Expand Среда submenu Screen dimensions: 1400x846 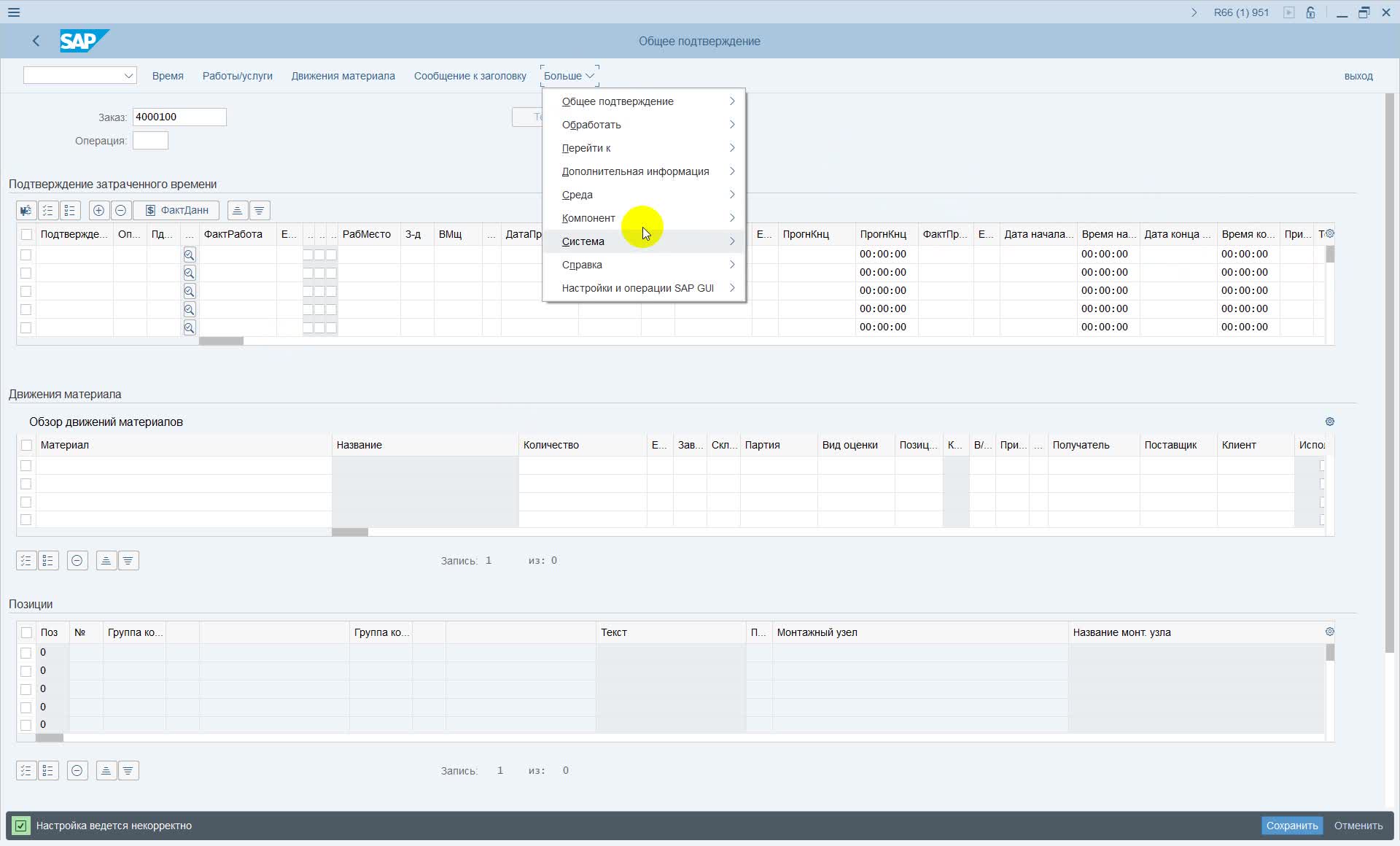pos(645,195)
